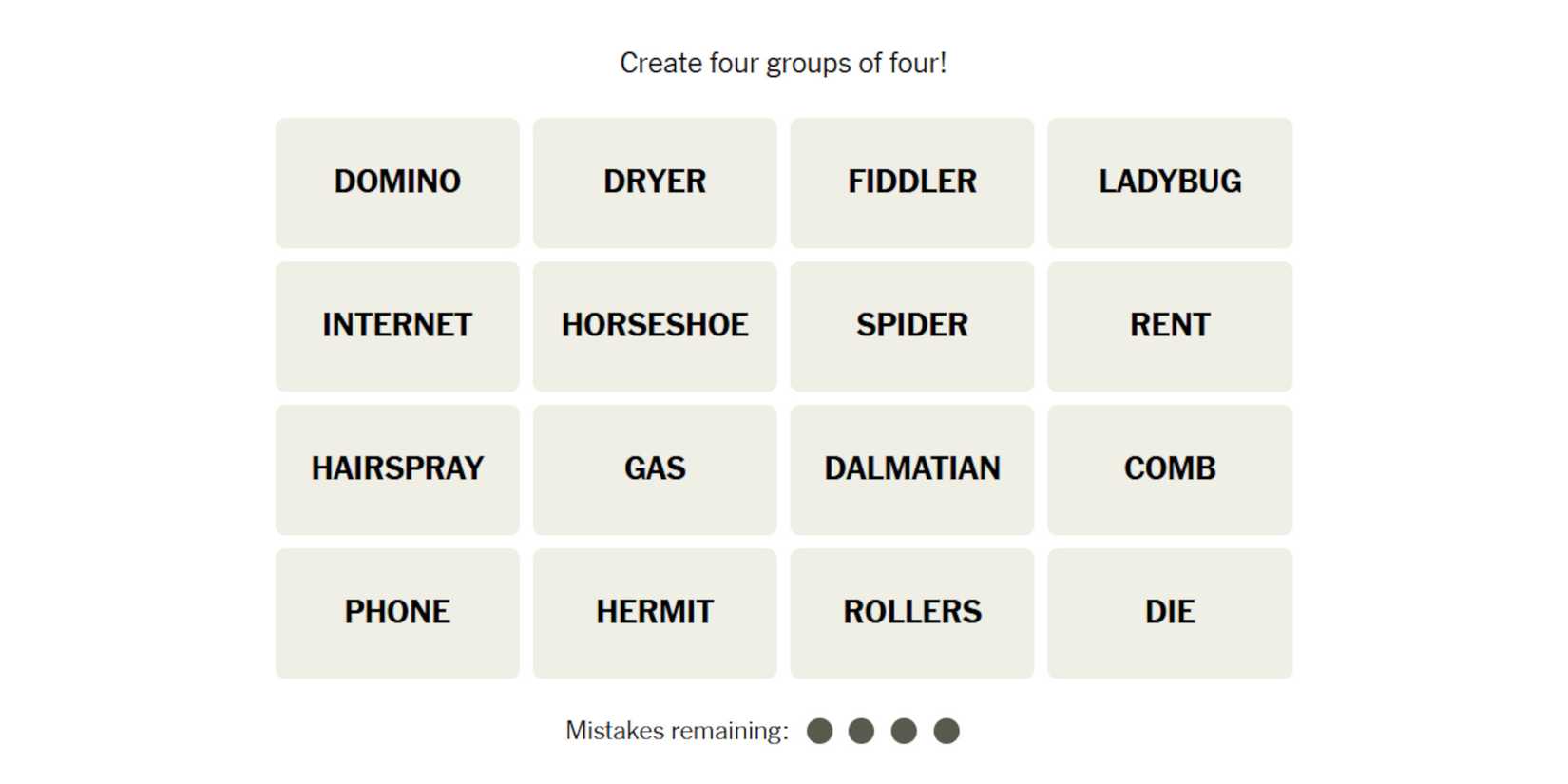This screenshot has height=784, width=1568.
Task: Select the LADYBUG word card
Action: pyautogui.click(x=1170, y=182)
